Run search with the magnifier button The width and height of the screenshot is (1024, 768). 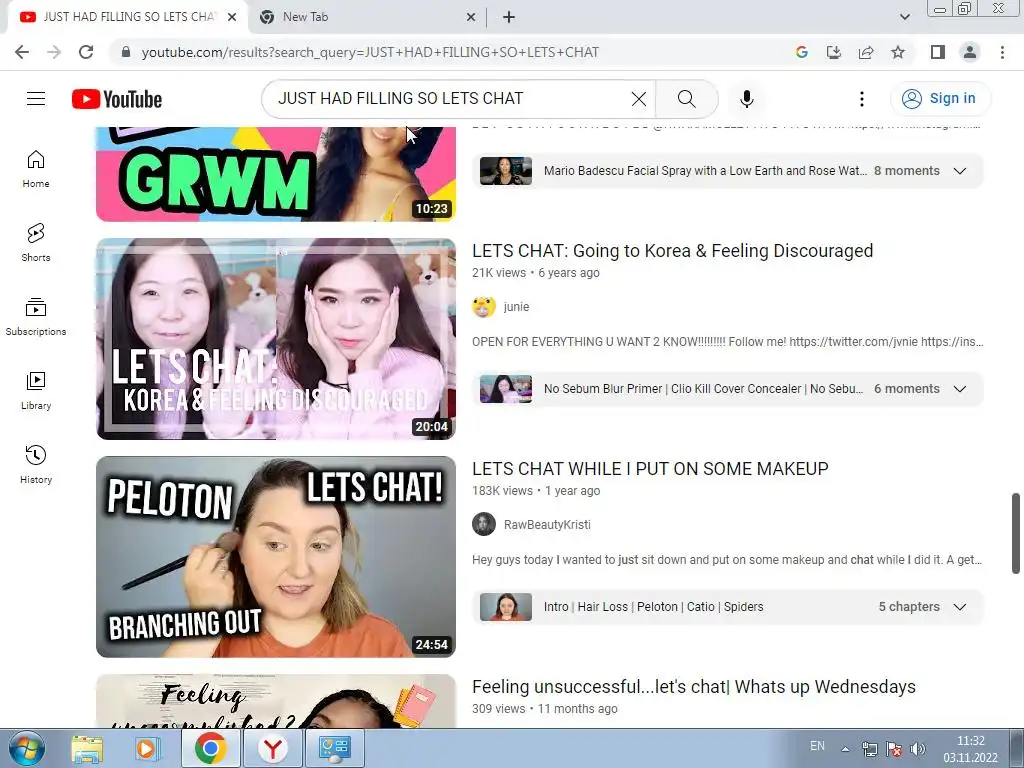point(686,99)
